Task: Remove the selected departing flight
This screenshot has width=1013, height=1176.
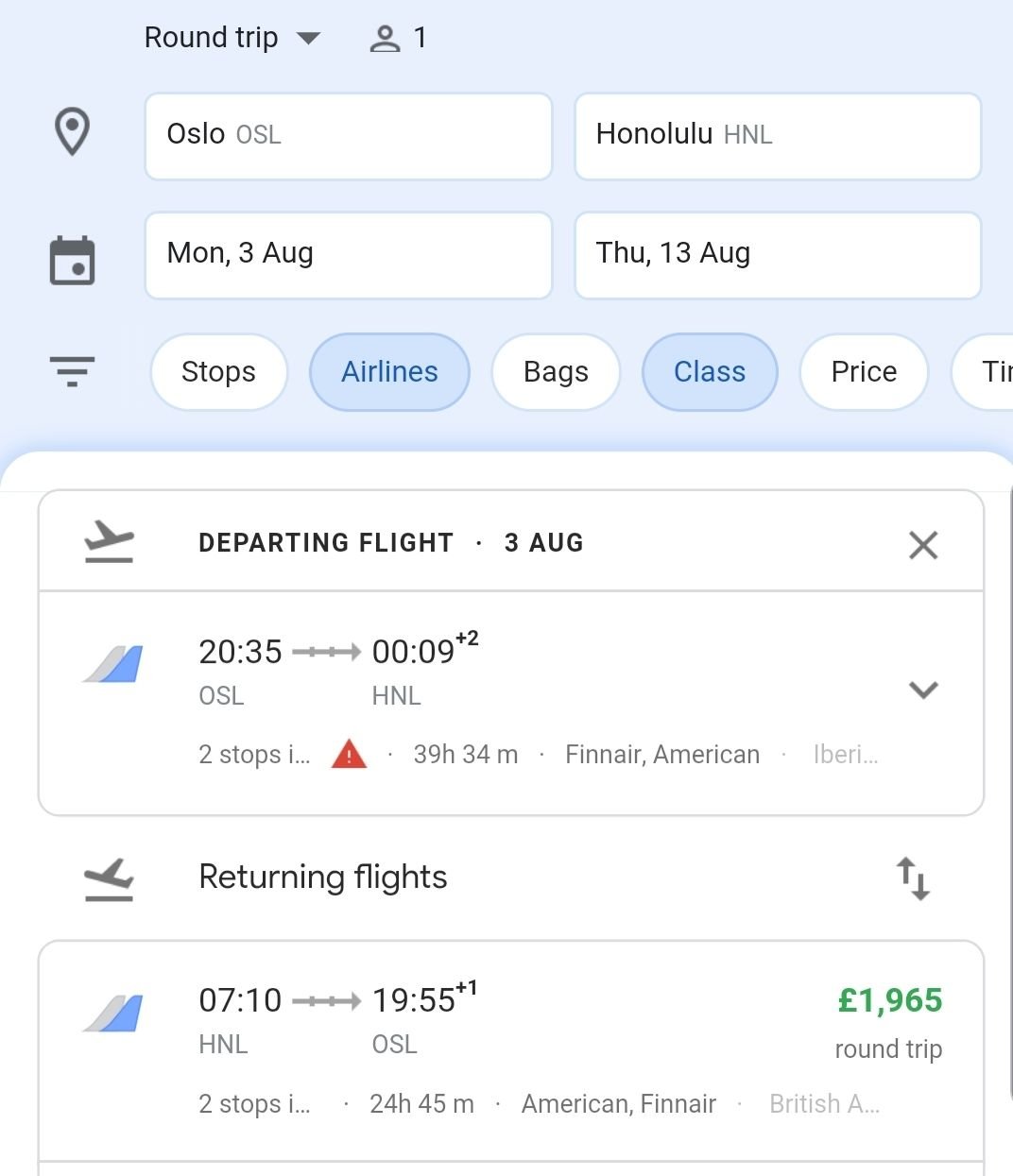Action: click(923, 545)
